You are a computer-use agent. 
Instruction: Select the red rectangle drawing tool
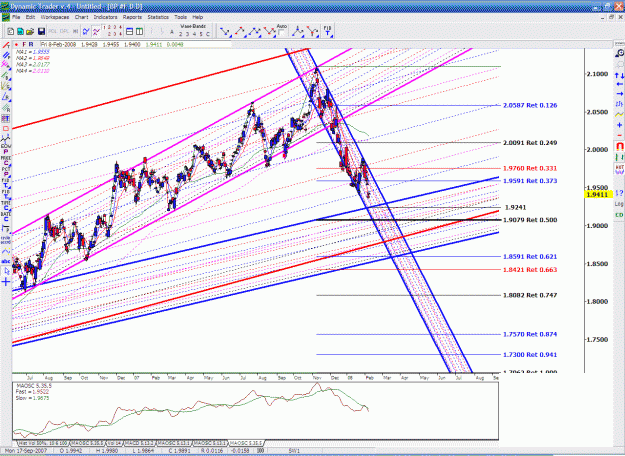pyautogui.click(x=6, y=129)
